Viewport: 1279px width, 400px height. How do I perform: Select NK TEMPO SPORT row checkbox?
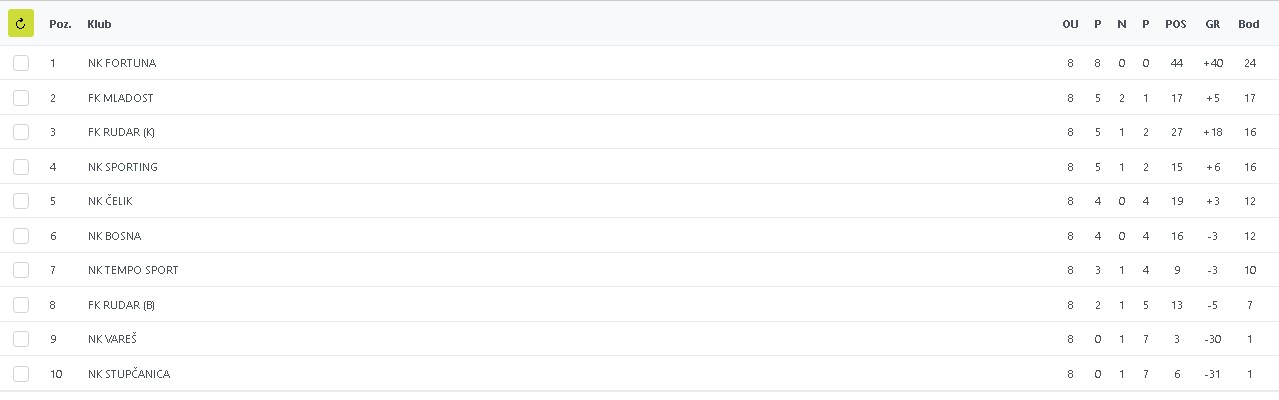[21, 270]
